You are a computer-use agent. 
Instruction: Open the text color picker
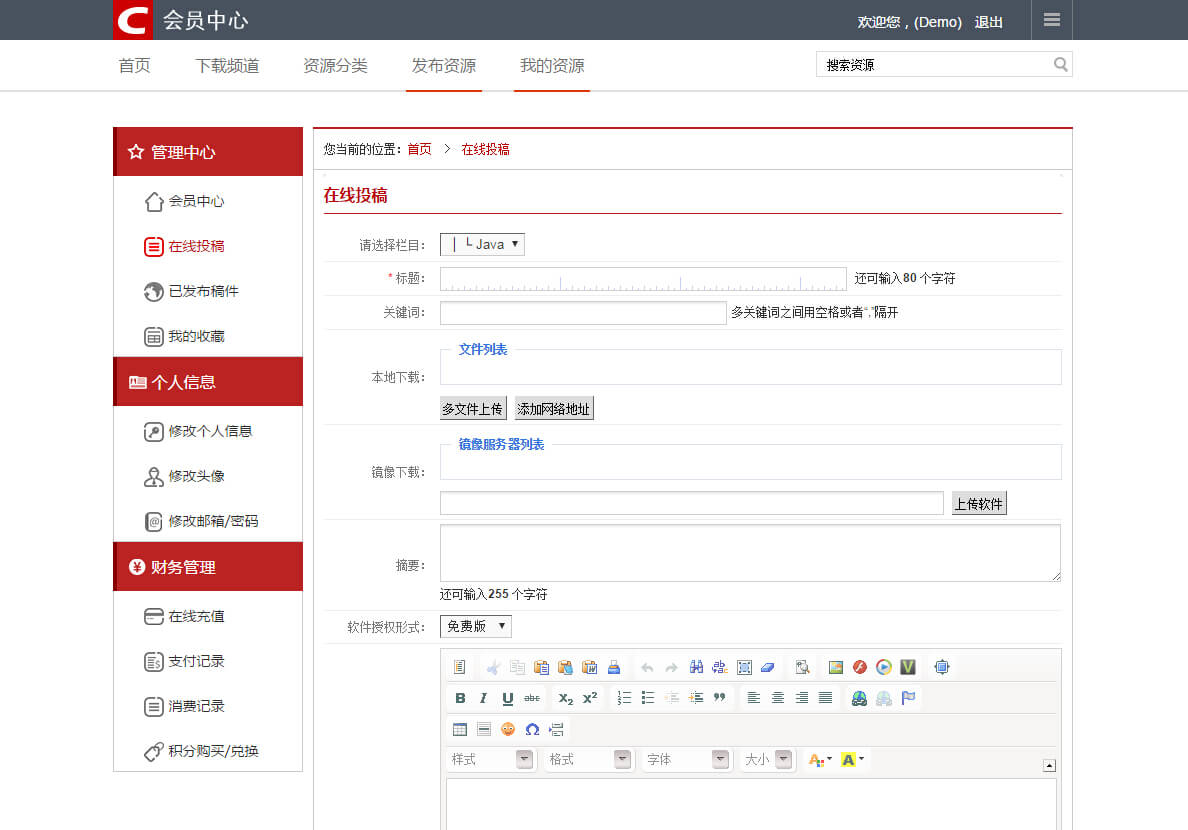click(820, 760)
